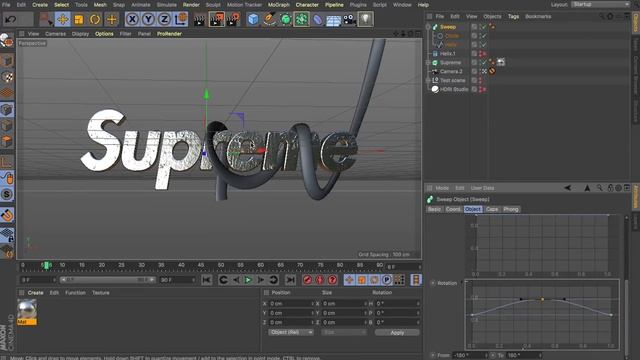Open the Object (Rel) dropdown
This screenshot has height=360, width=640.
291,332
